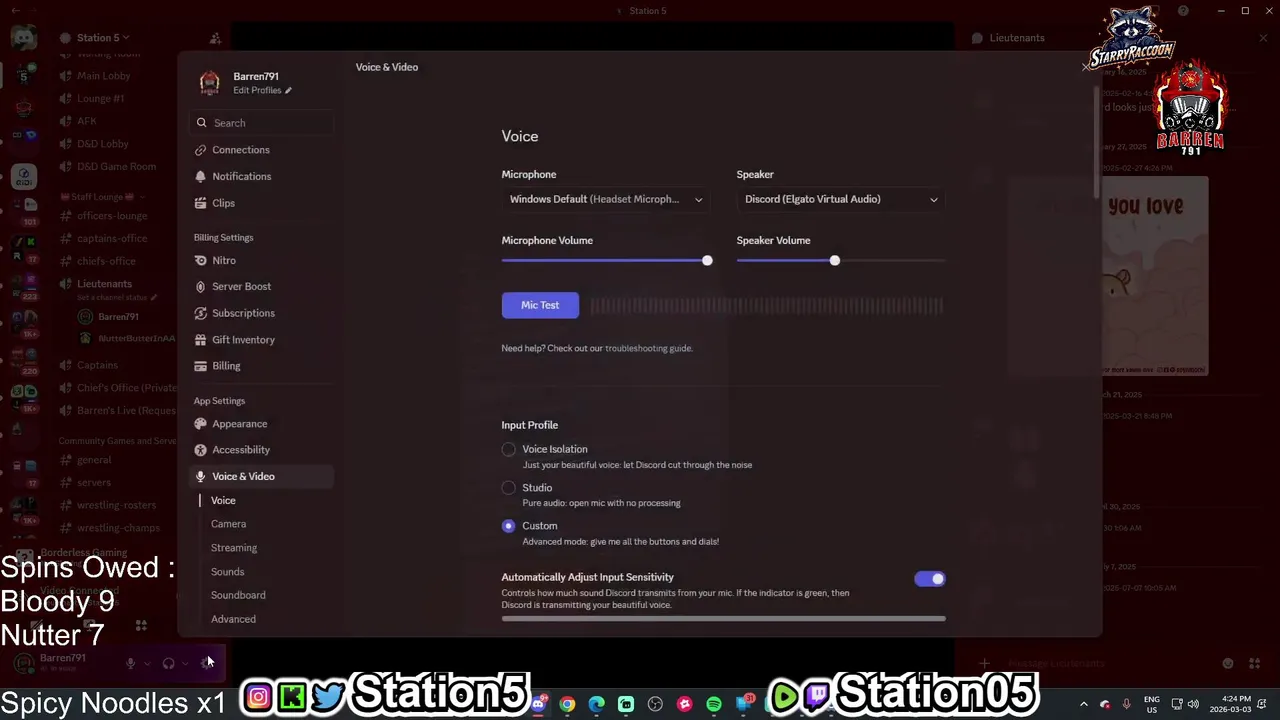
Task: Click the mic test level meter
Action: tap(766, 306)
